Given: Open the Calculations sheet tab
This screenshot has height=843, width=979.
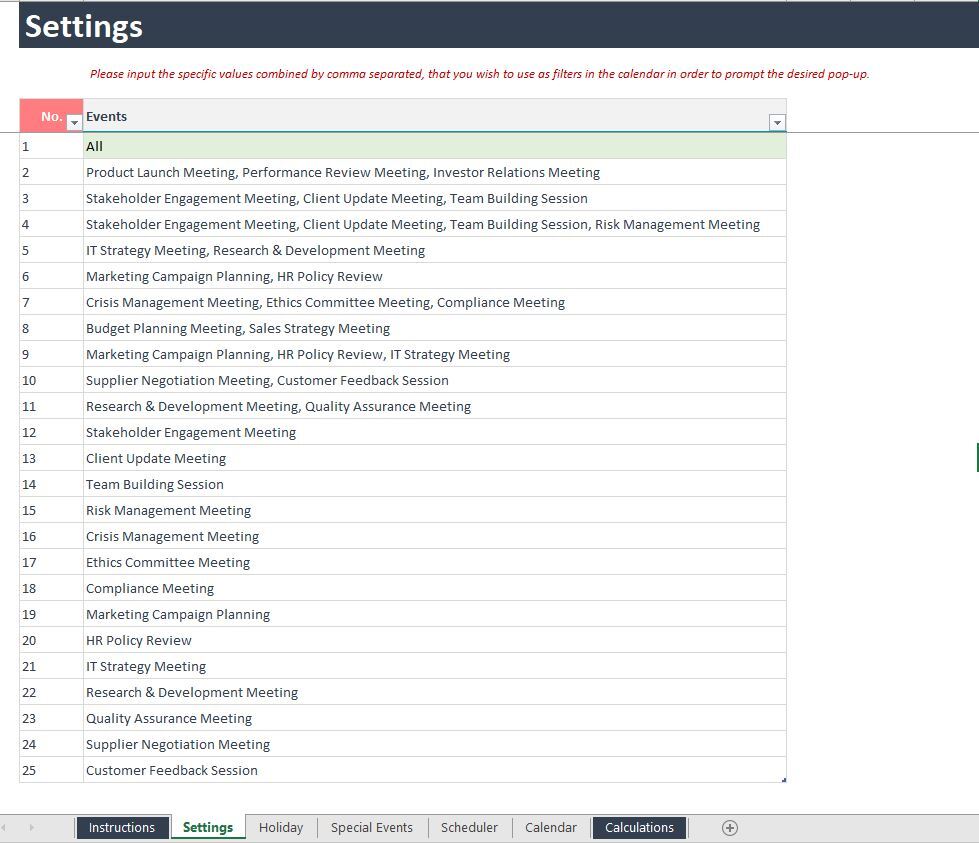Looking at the screenshot, I should pyautogui.click(x=639, y=828).
